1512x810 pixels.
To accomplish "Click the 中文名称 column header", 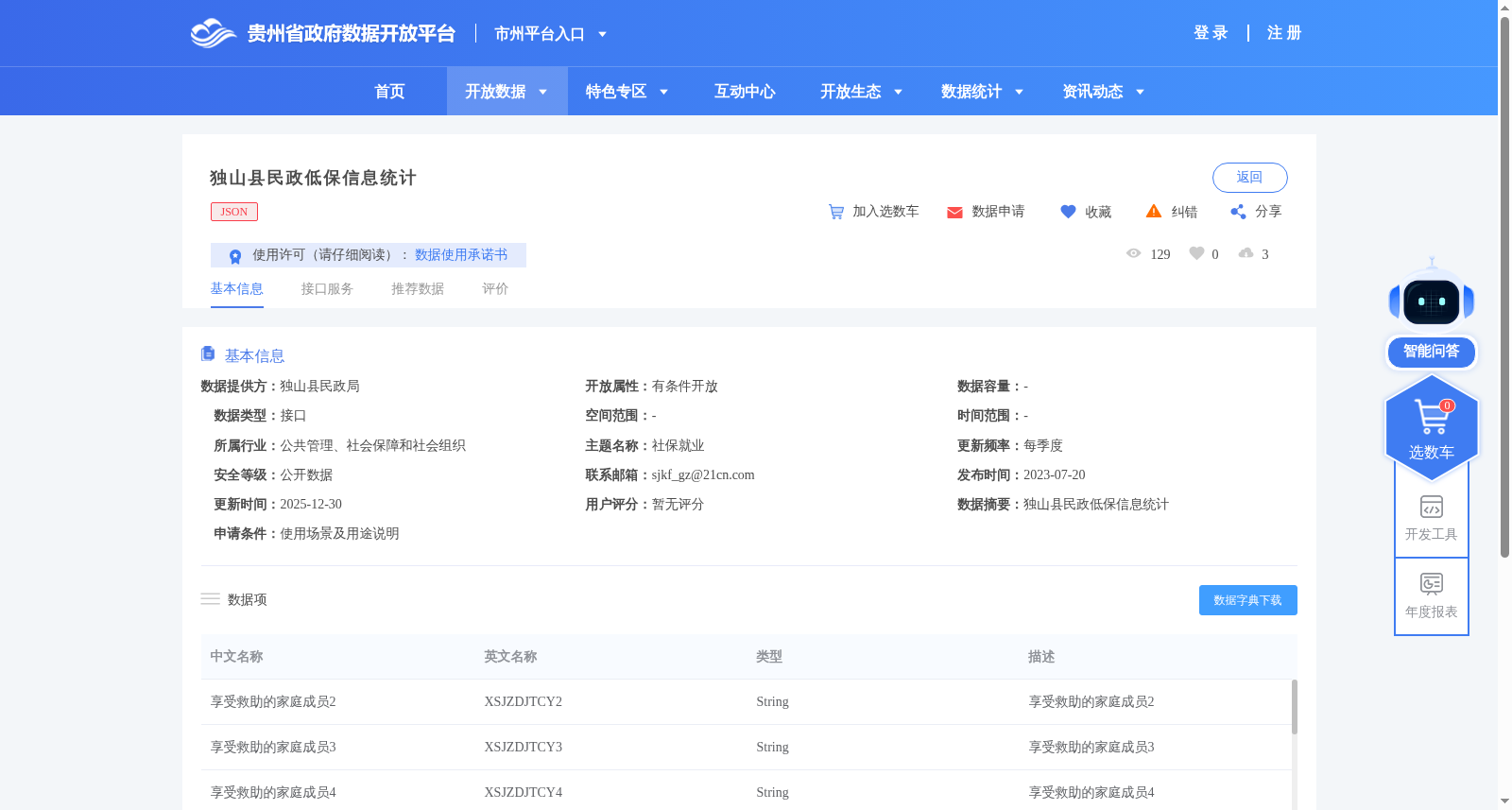I will [x=236, y=656].
